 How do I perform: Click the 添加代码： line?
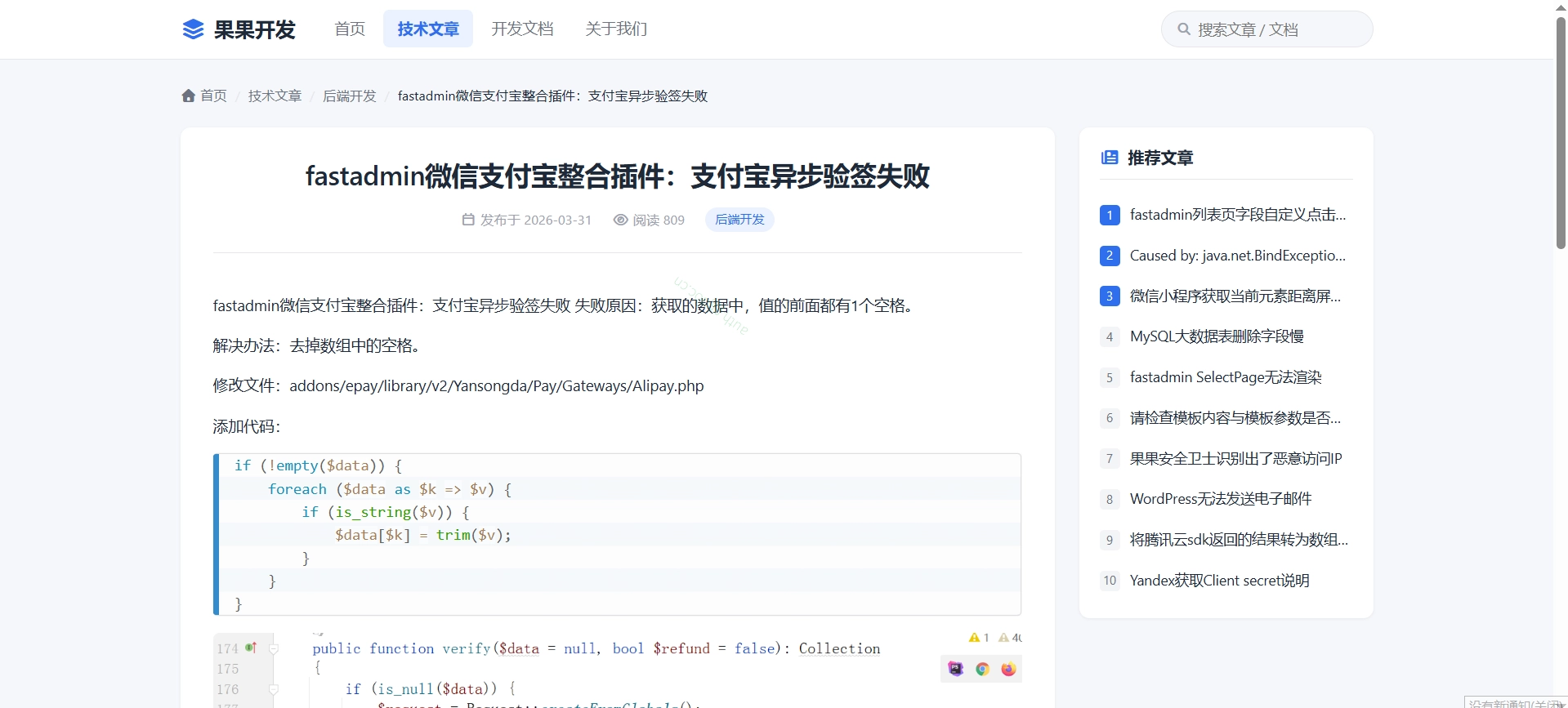[x=247, y=426]
